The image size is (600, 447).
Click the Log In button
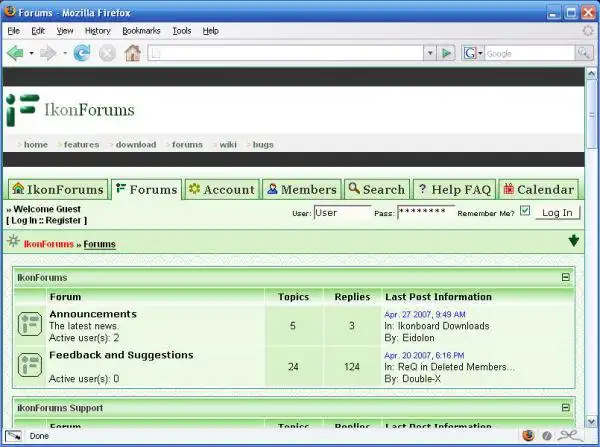pos(557,213)
